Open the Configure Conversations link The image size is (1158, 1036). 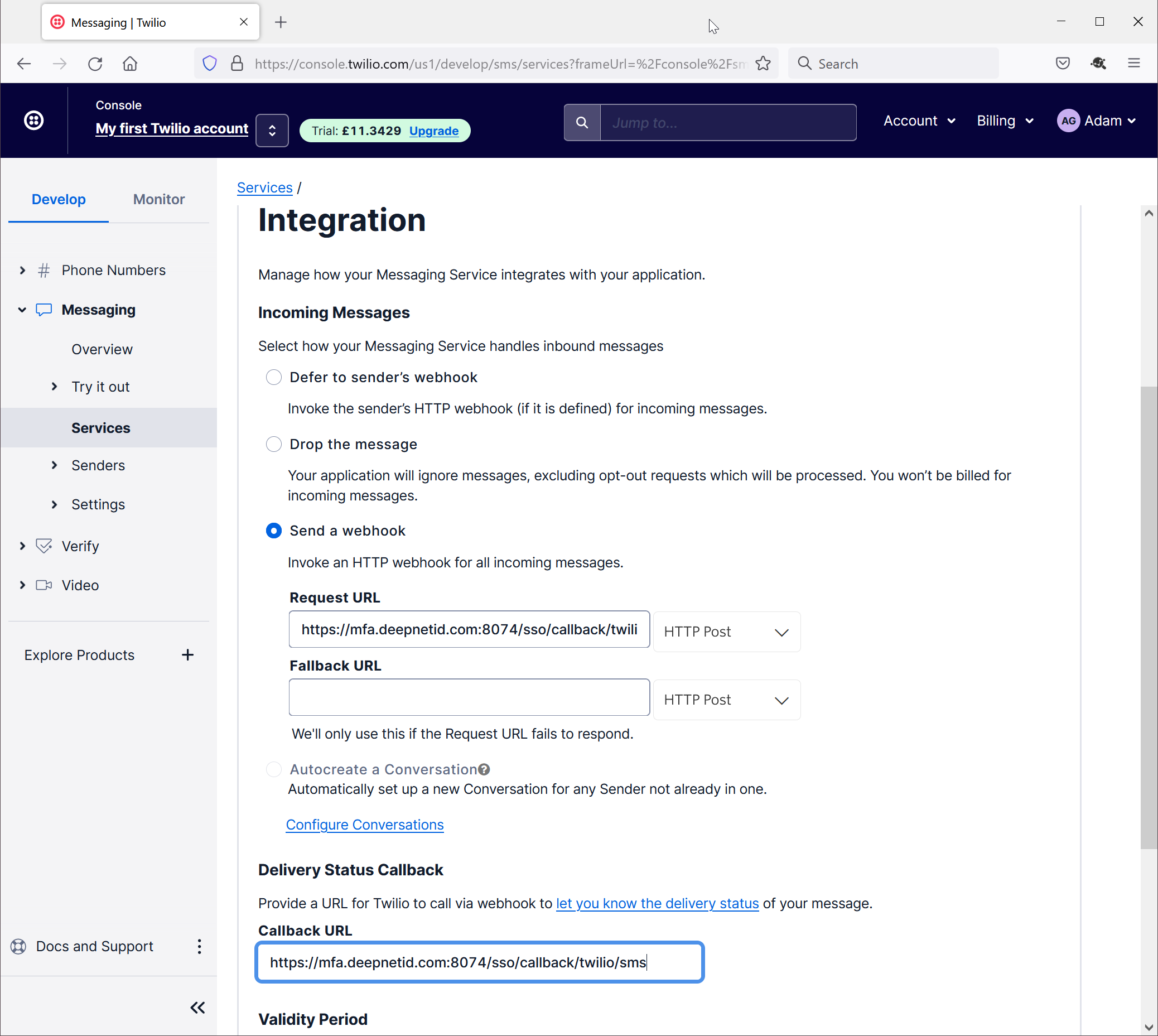point(364,824)
